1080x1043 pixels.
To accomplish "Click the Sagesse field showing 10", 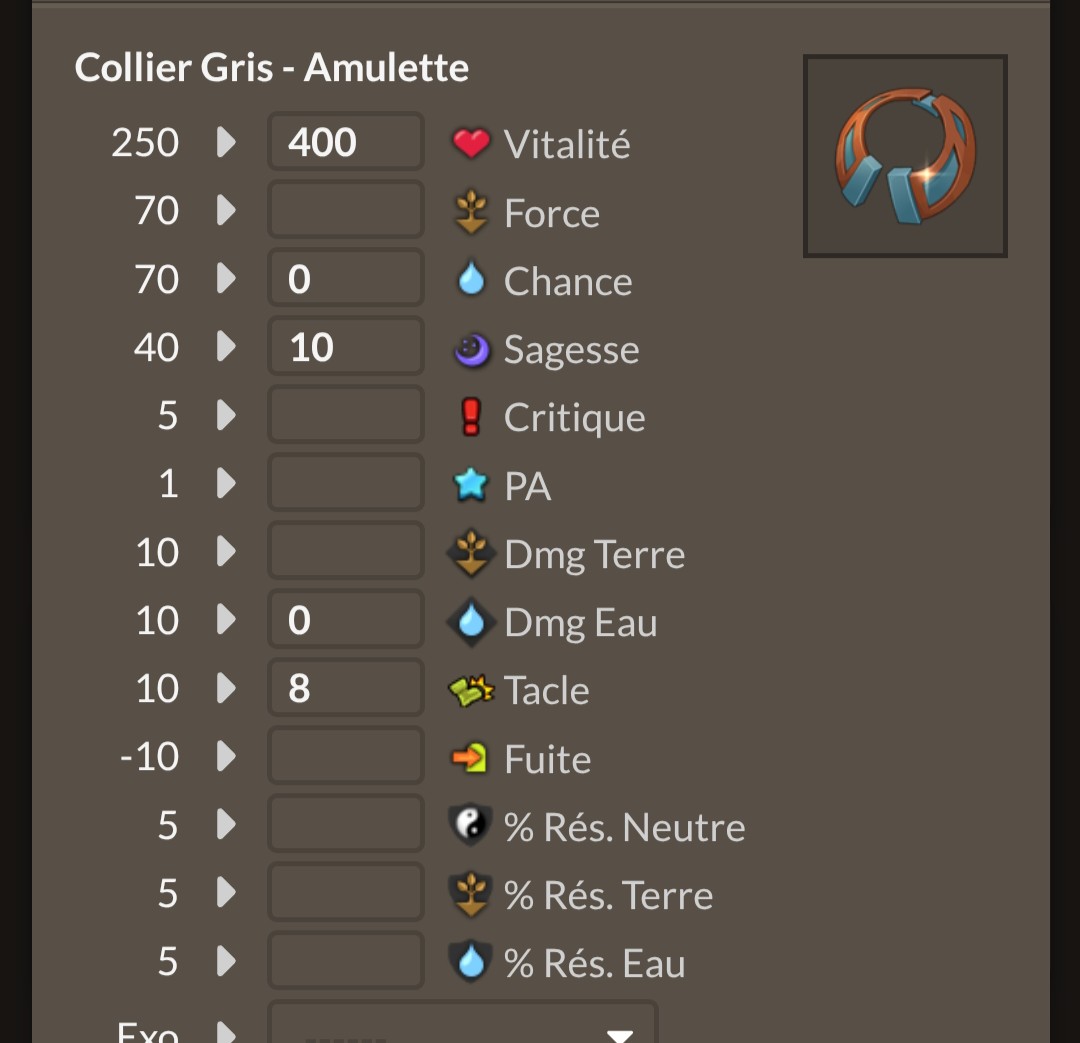I will (346, 346).
